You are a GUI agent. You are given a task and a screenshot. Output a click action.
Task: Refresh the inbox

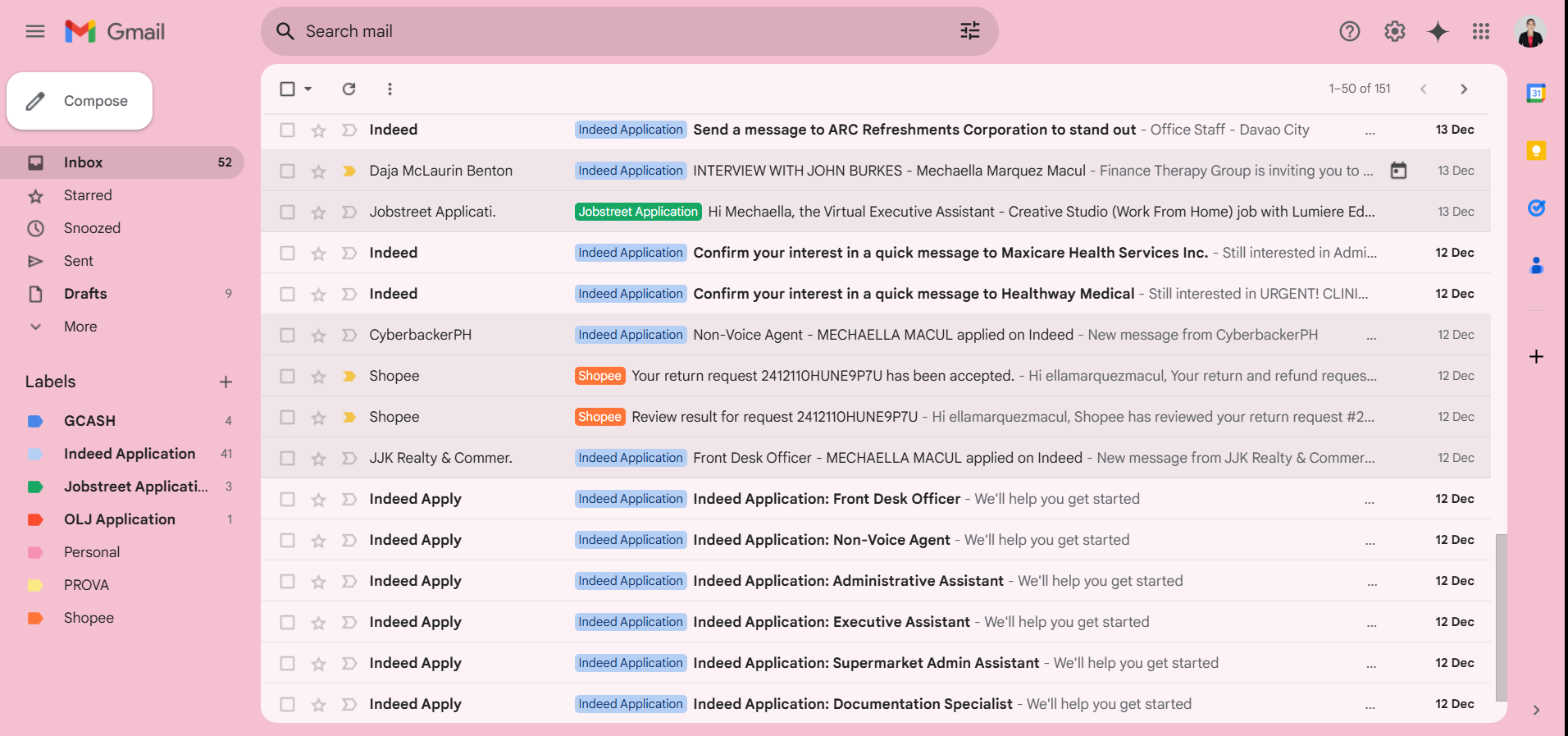click(x=349, y=89)
